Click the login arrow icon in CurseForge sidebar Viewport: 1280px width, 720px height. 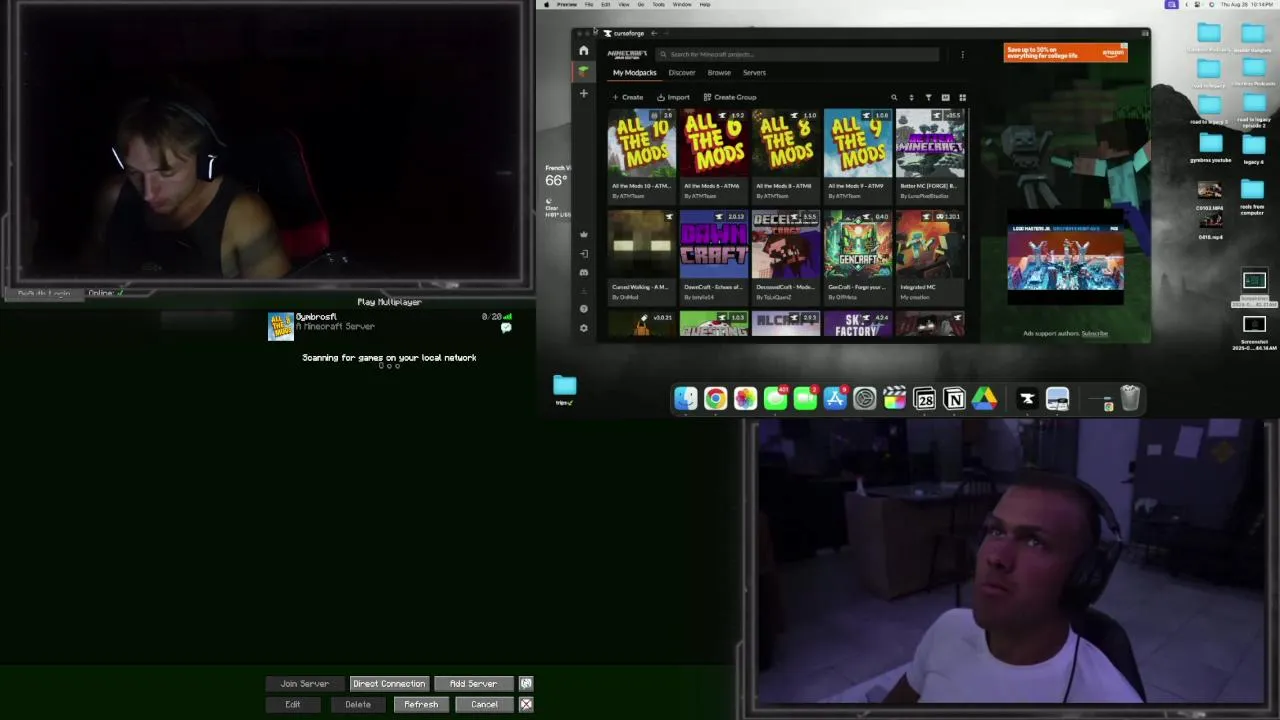pos(584,253)
